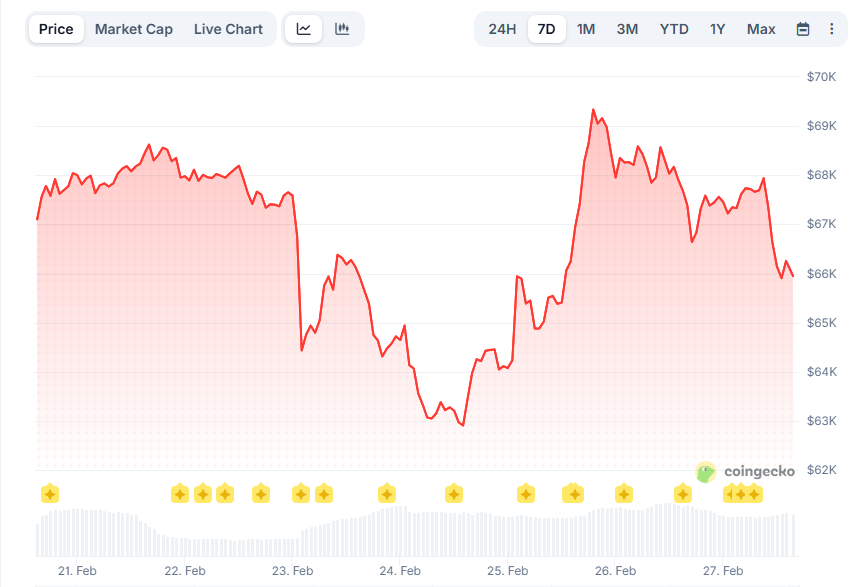
Task: Toggle the 24H time range
Action: pos(500,29)
